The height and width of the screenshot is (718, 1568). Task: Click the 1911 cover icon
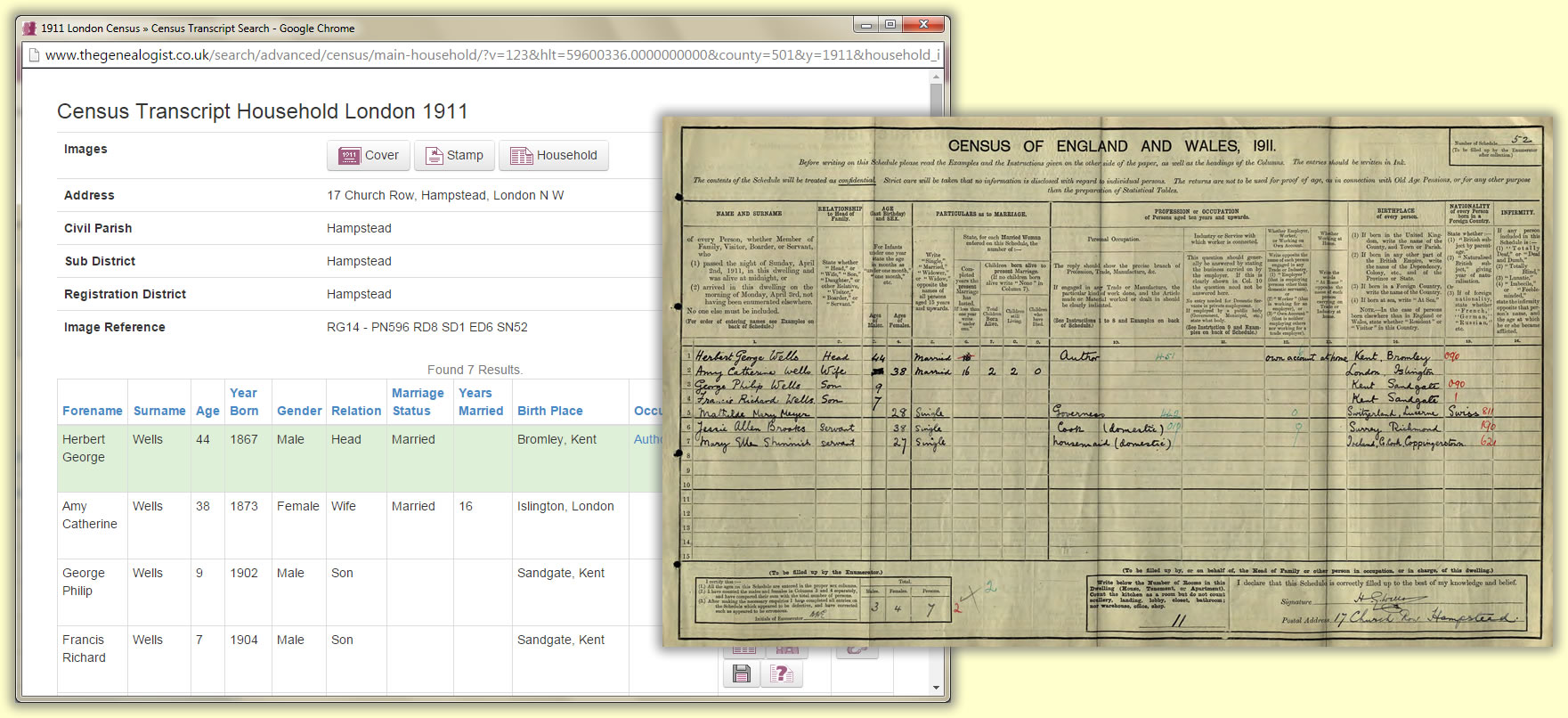pyautogui.click(x=349, y=156)
